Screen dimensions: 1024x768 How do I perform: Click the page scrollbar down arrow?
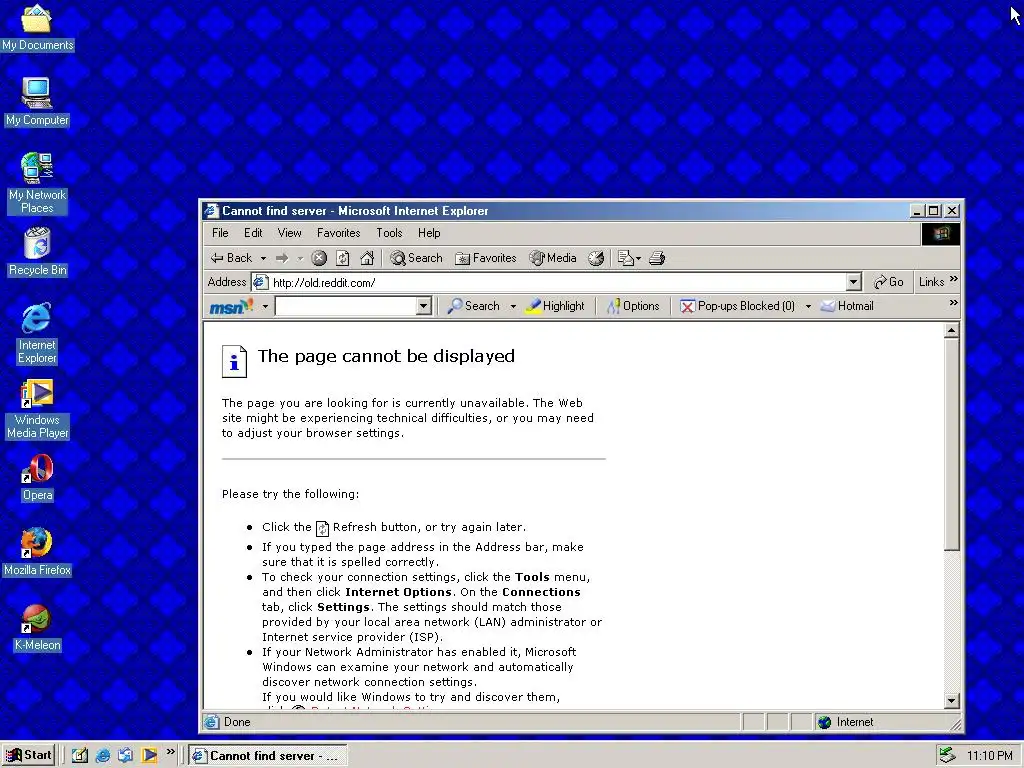(x=952, y=701)
